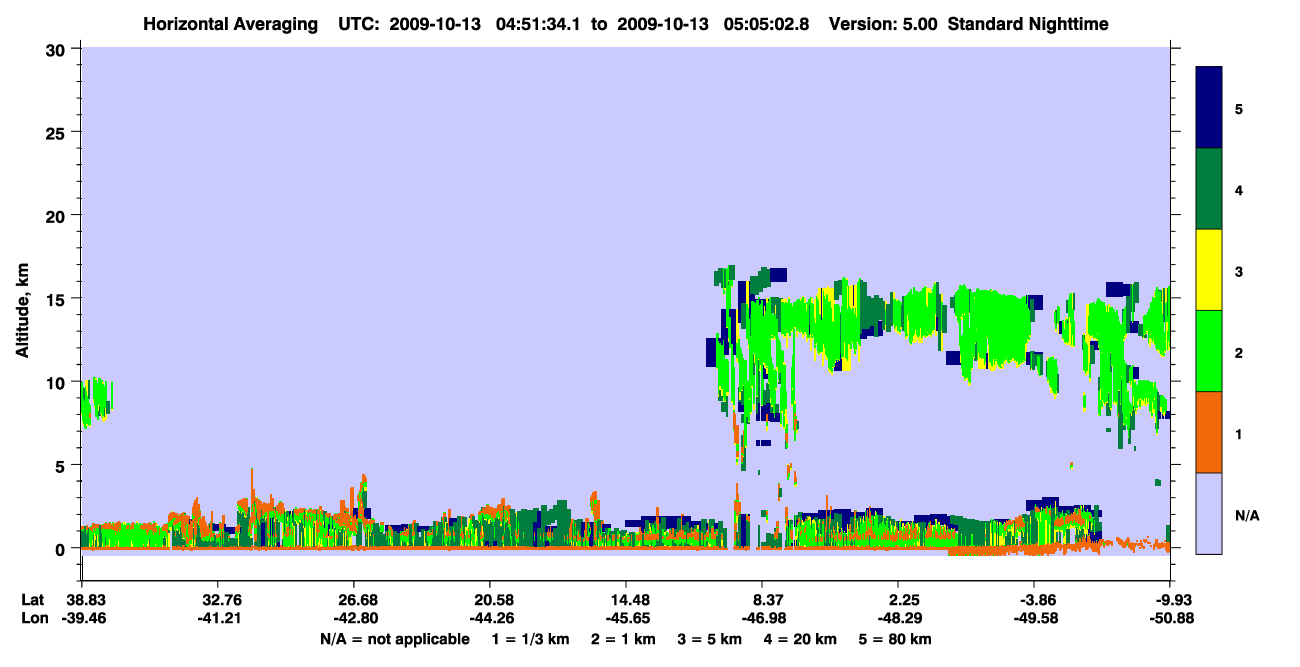
Task: Click the color bar label 'N/A'
Action: tap(1246, 515)
